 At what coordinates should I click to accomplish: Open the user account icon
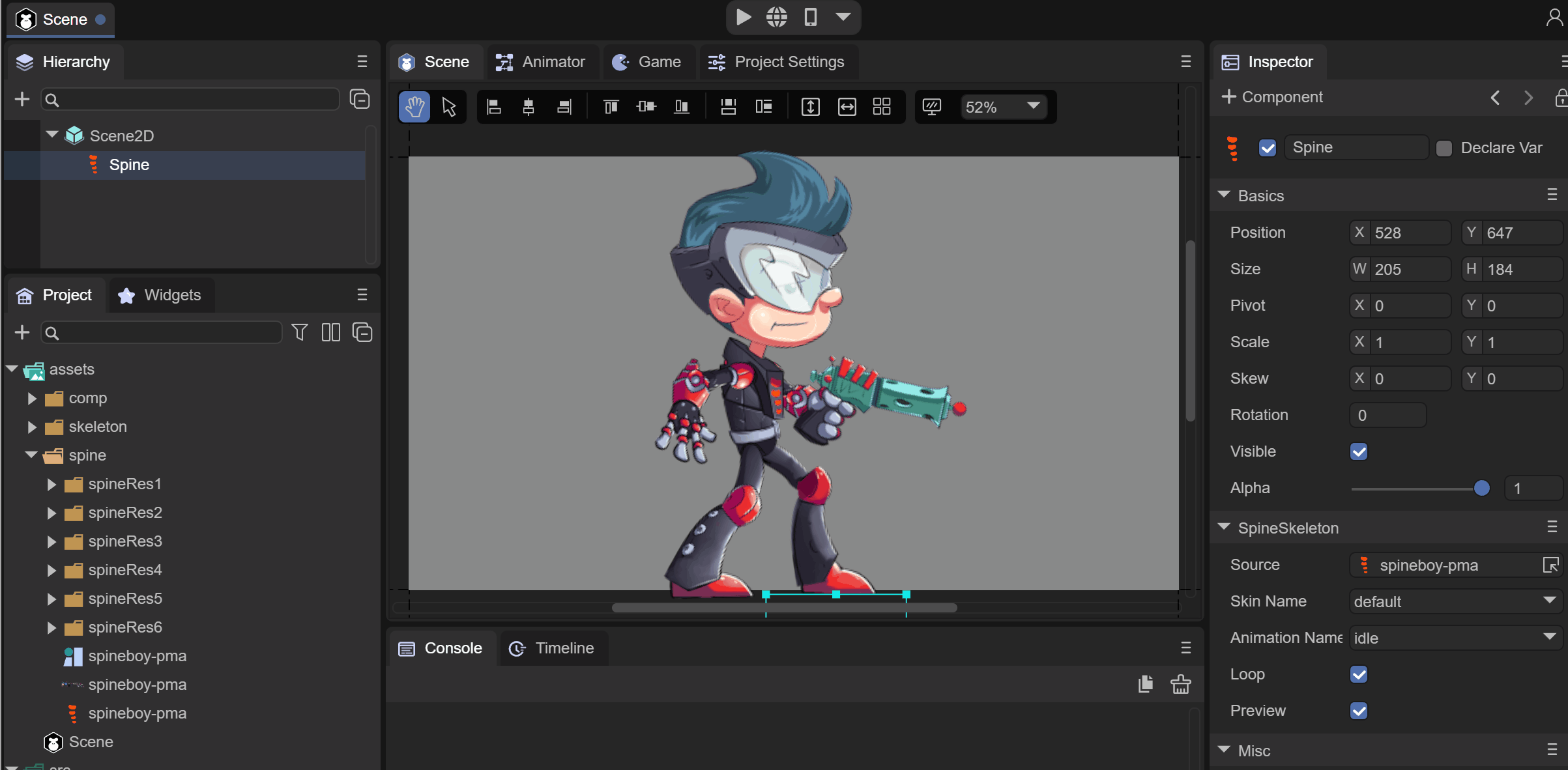tap(1555, 18)
